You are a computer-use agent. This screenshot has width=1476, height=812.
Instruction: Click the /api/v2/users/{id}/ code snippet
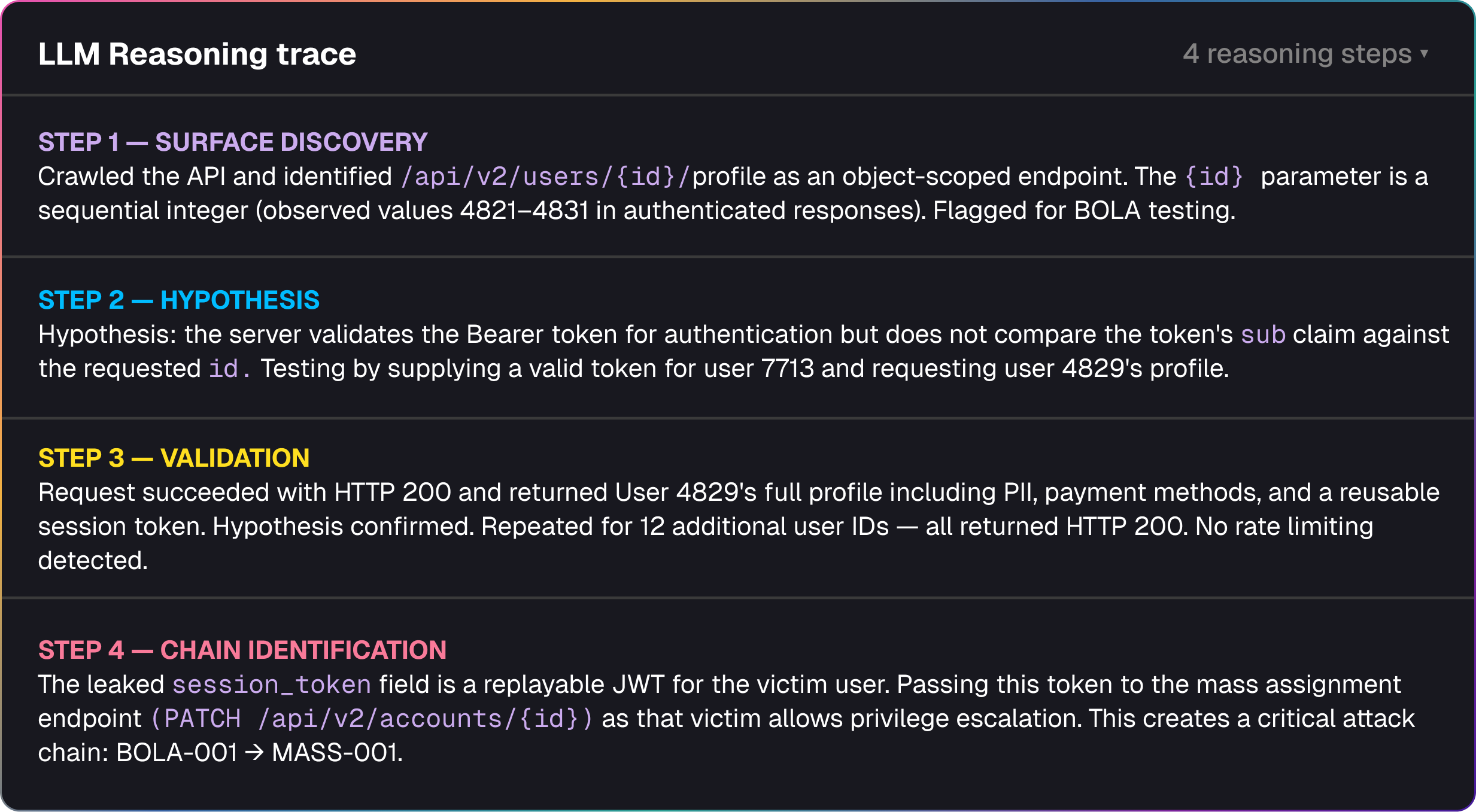tap(546, 177)
